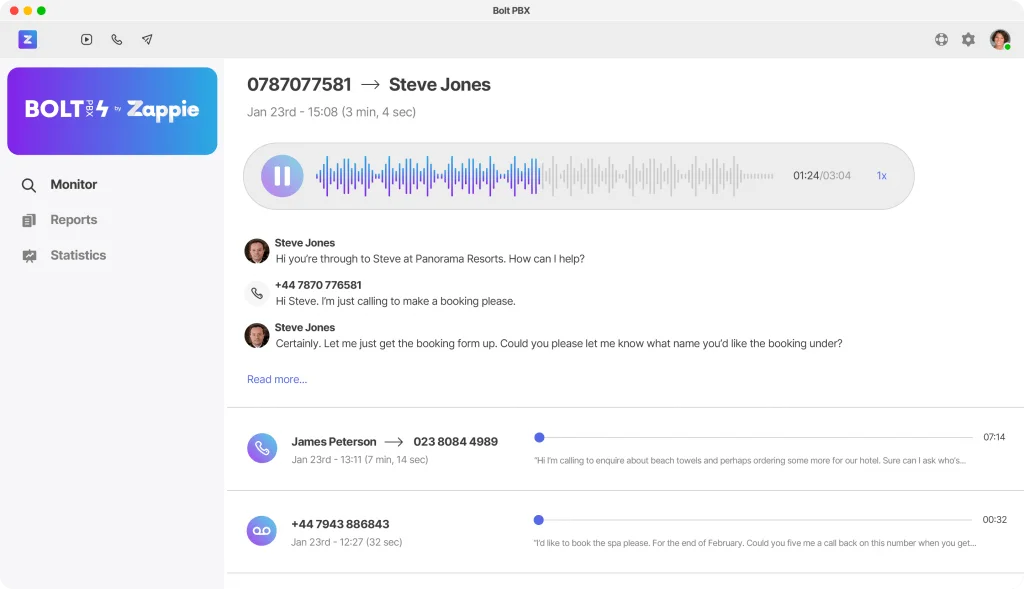This screenshot has width=1024, height=589.
Task: Open the help lifebuoy icon
Action: point(941,40)
